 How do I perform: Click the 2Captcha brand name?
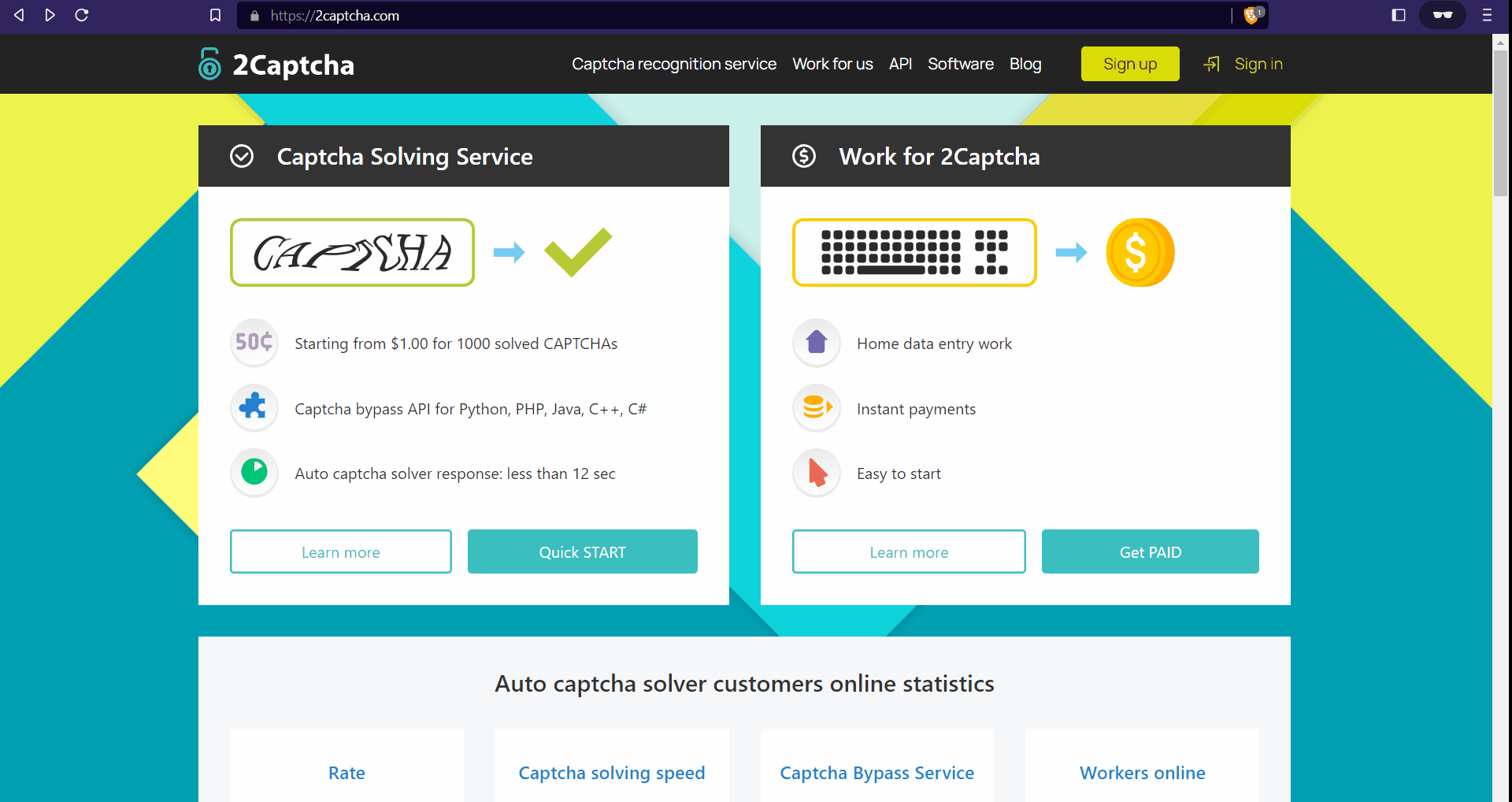pos(293,65)
